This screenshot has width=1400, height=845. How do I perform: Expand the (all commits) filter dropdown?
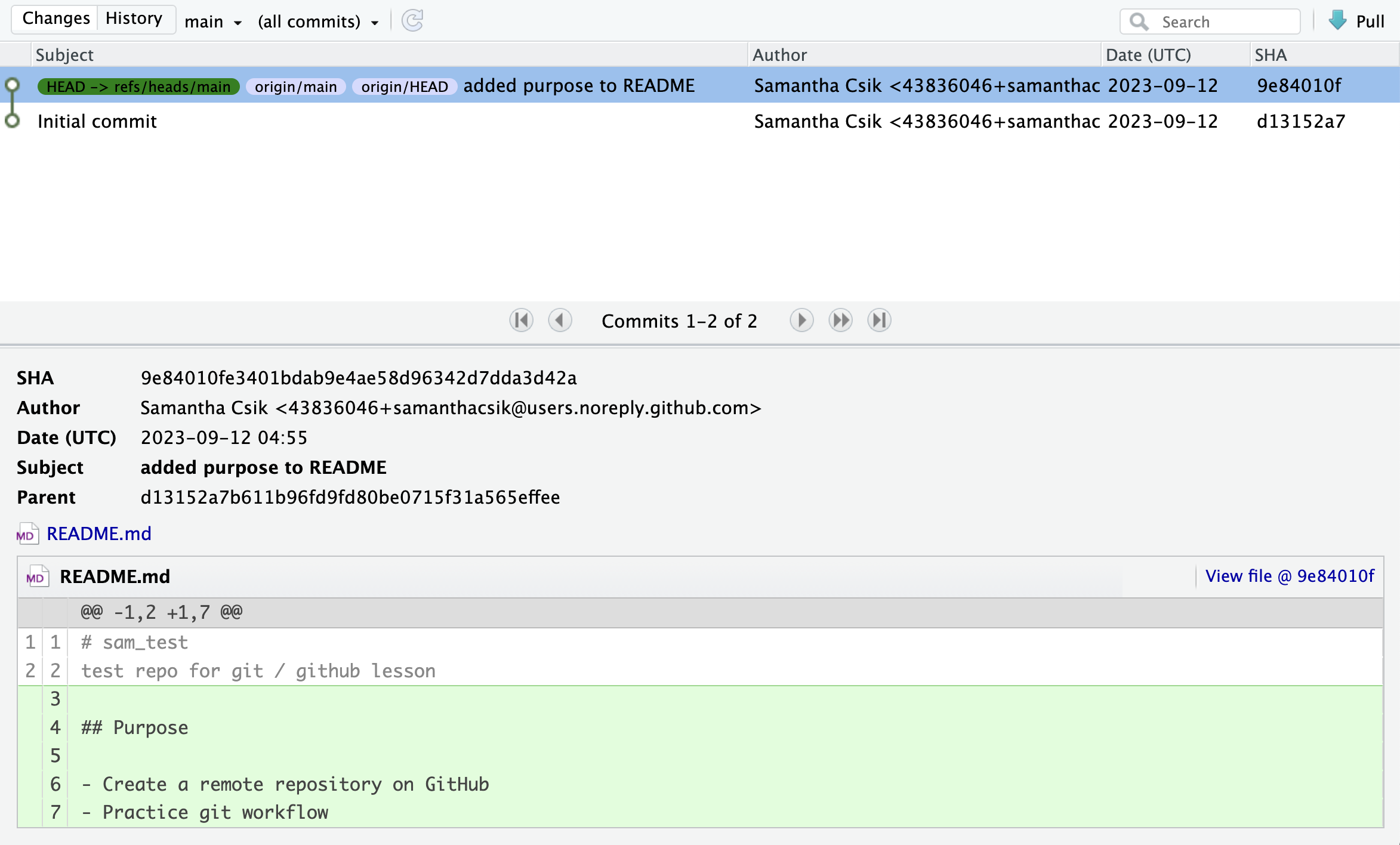pyautogui.click(x=318, y=22)
